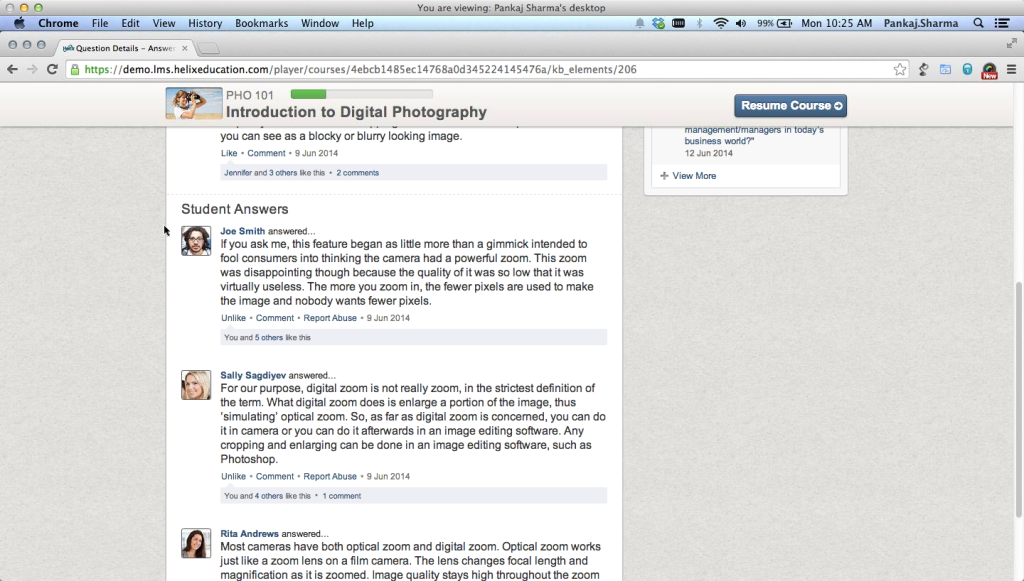This screenshot has width=1024, height=581.
Task: Open the Chrome hamburger menu
Action: pos(1012,69)
